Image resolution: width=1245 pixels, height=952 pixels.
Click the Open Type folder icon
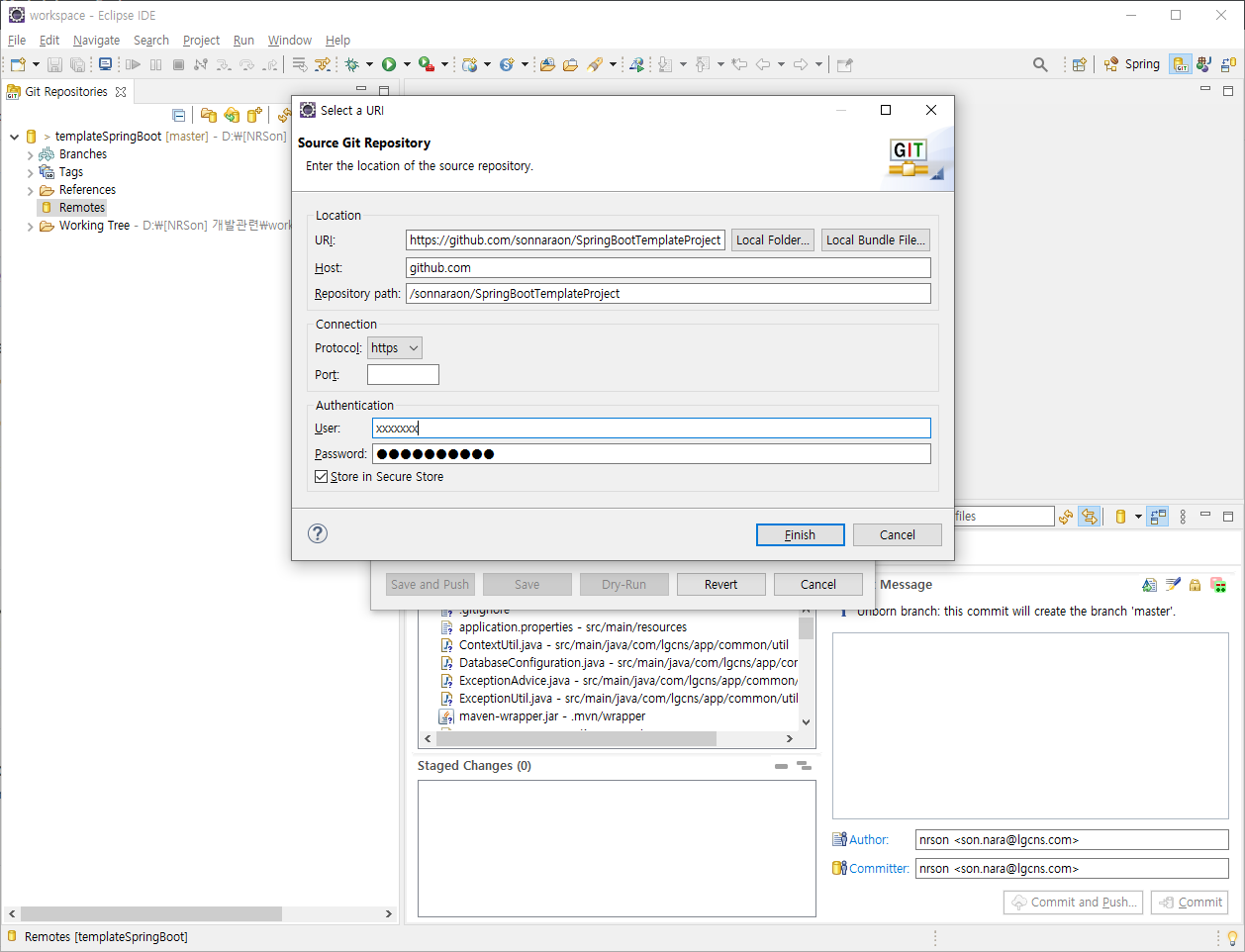coord(547,64)
